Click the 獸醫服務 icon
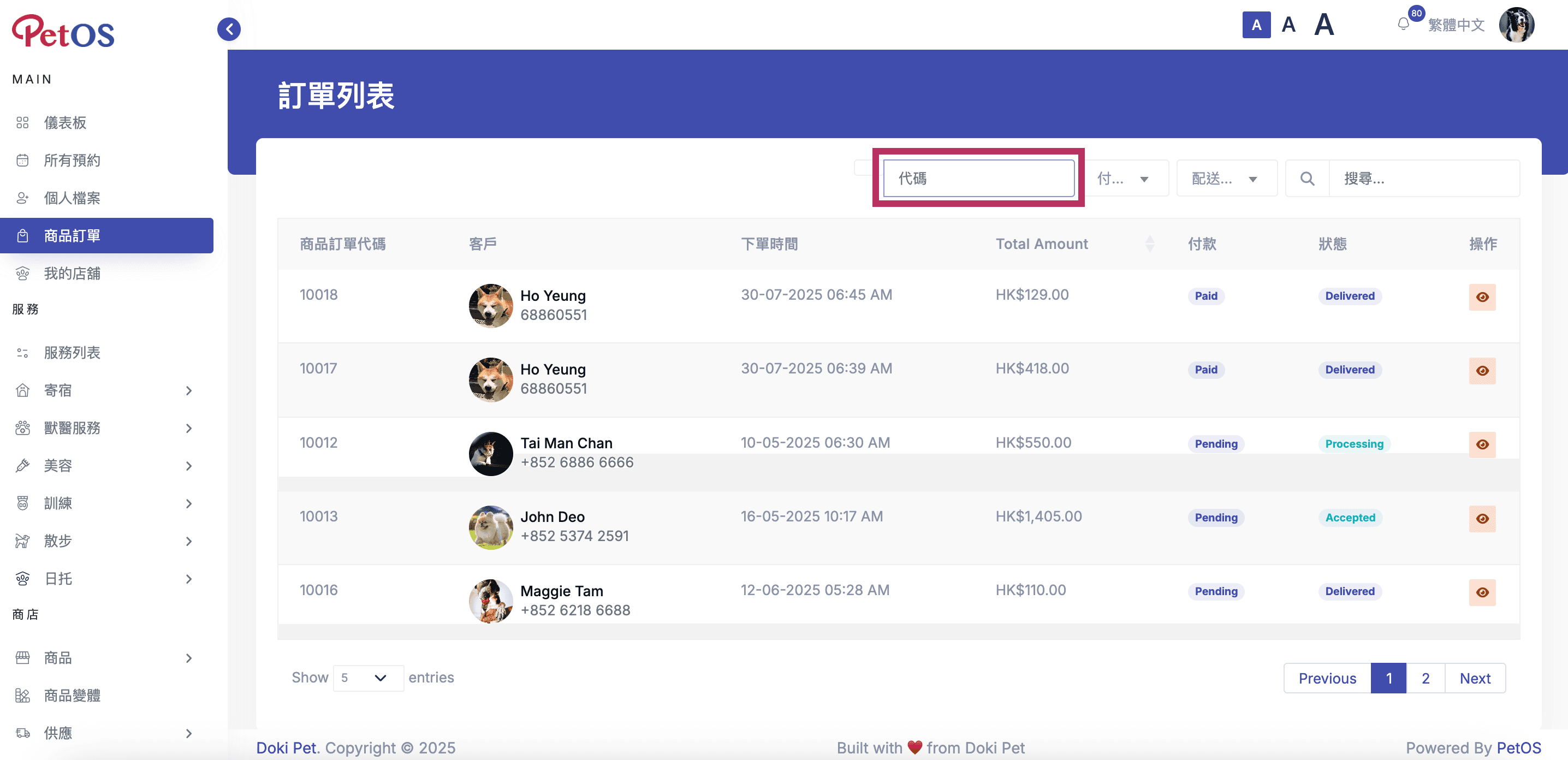 [22, 428]
